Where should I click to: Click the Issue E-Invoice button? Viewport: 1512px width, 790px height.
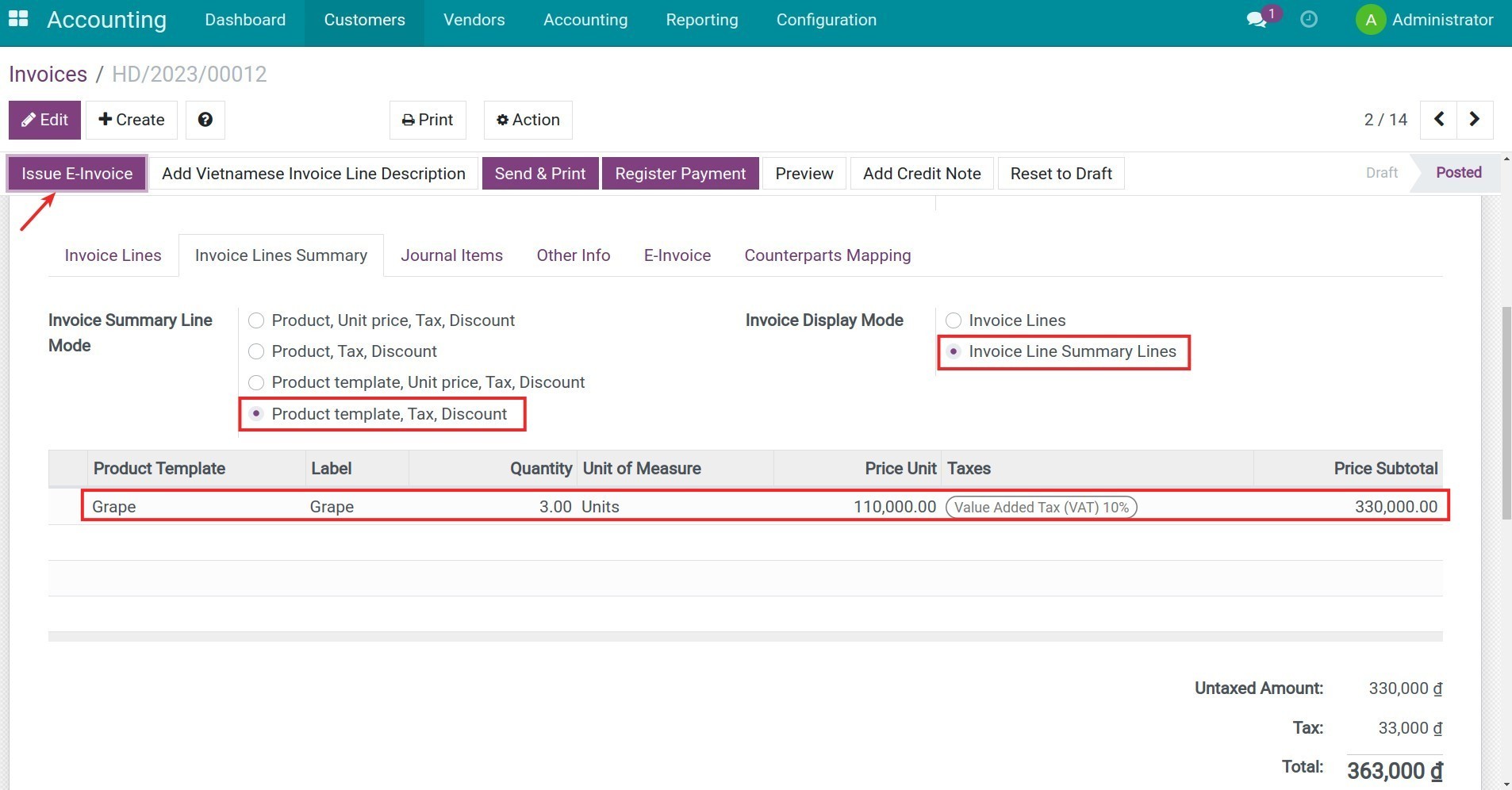[x=76, y=173]
